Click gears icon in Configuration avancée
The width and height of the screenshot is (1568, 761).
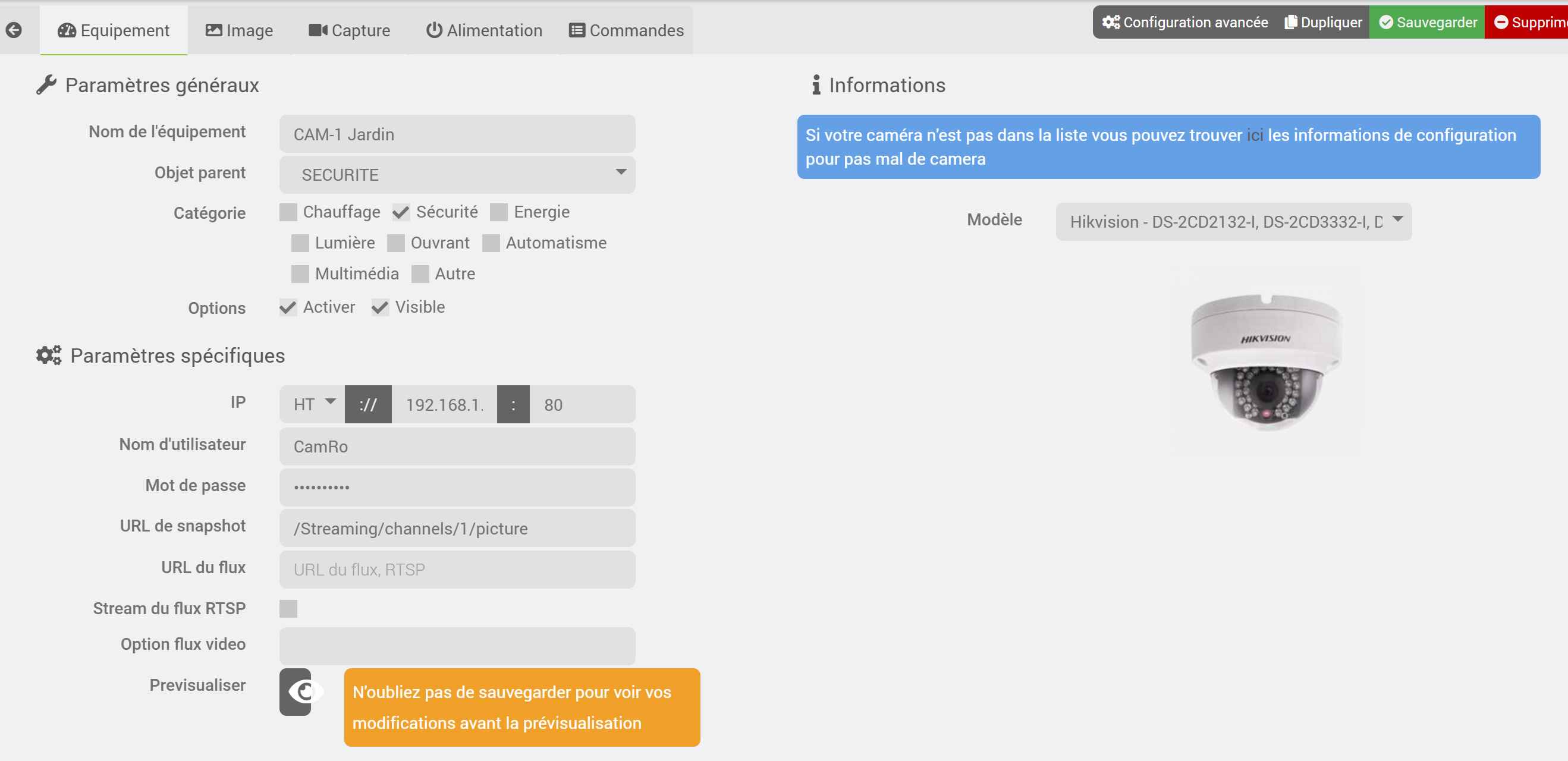pyautogui.click(x=1110, y=23)
